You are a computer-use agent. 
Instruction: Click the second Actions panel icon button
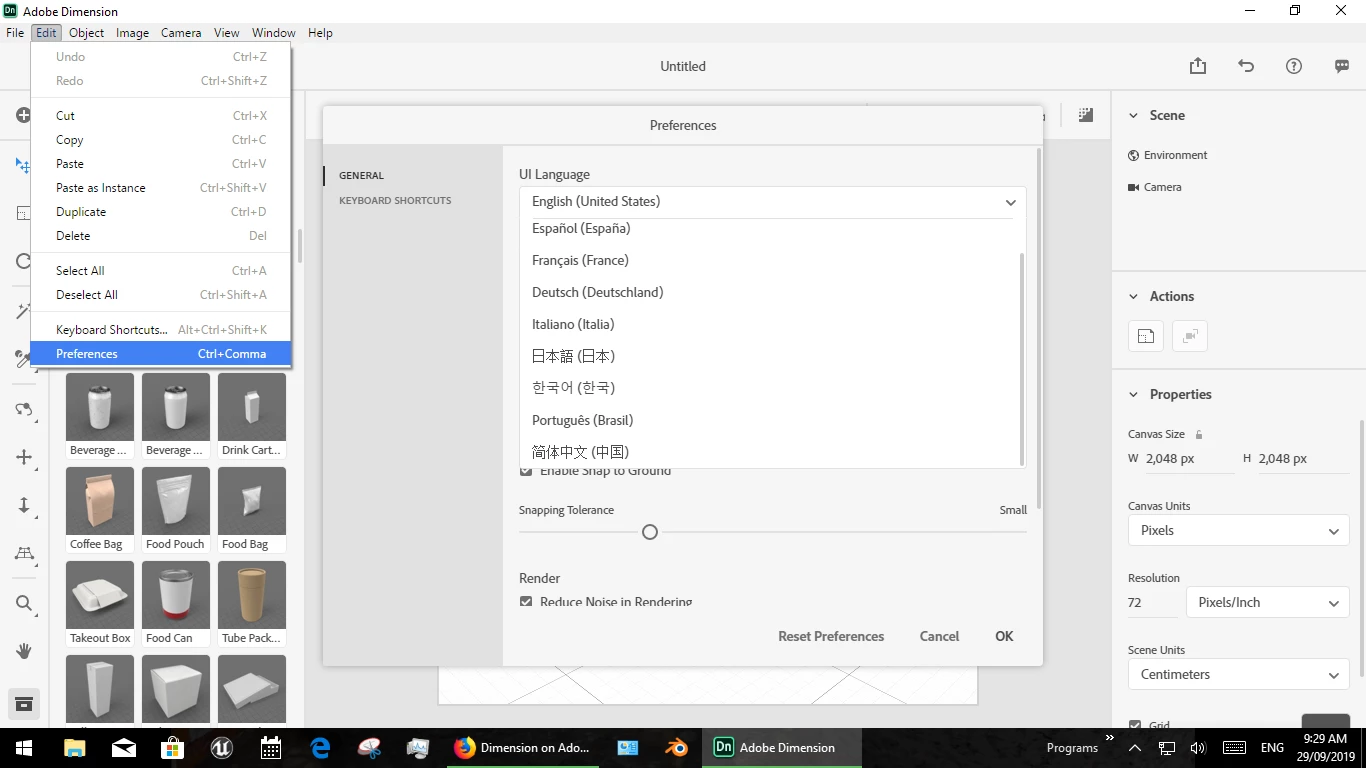[x=1190, y=336]
